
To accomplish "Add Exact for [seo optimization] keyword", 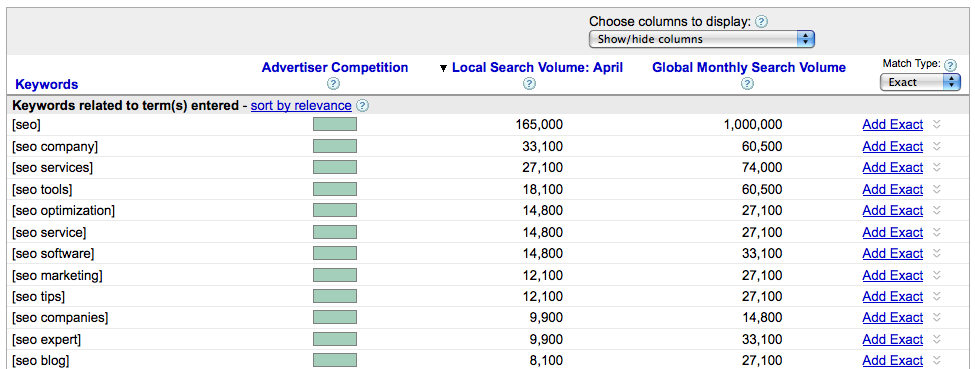I will (x=893, y=210).
